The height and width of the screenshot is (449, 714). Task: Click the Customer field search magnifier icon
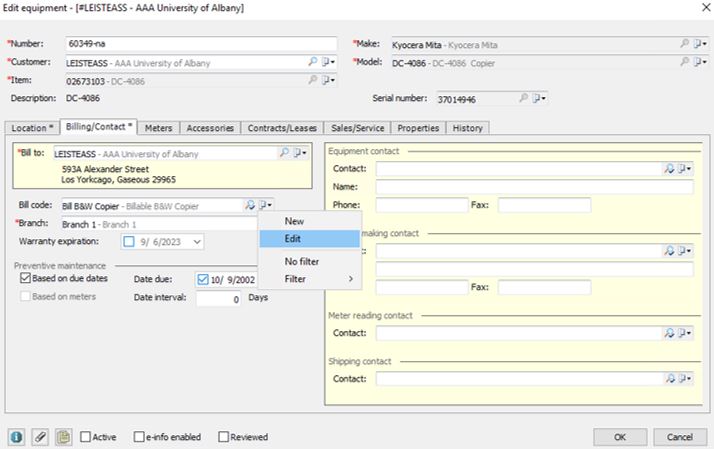click(x=312, y=61)
